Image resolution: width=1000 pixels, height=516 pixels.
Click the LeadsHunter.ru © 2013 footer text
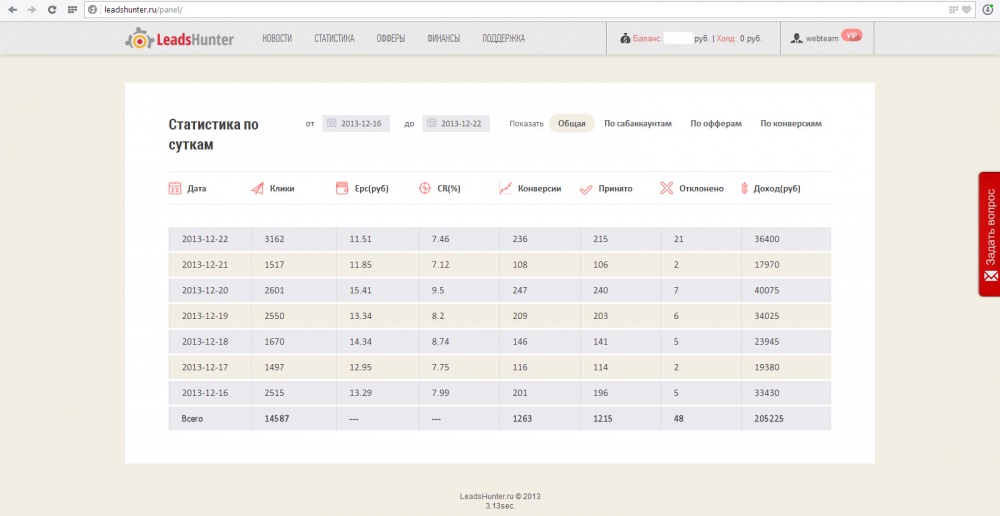tap(500, 496)
